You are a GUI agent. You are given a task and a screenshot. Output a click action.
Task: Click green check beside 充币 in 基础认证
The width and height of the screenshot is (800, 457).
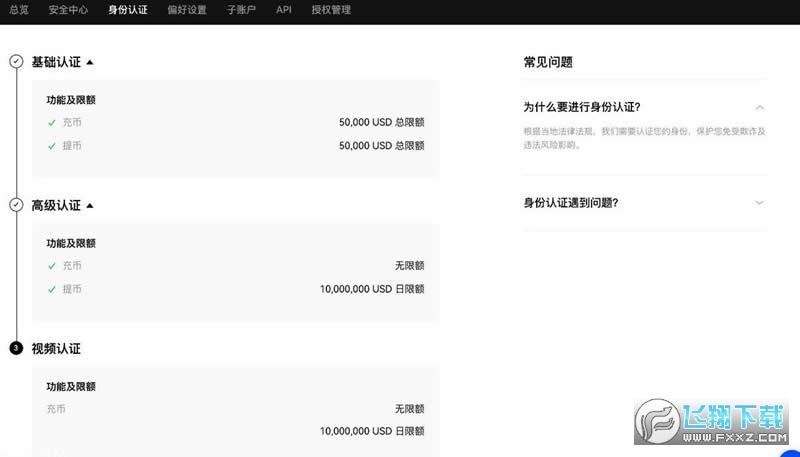pyautogui.click(x=51, y=123)
